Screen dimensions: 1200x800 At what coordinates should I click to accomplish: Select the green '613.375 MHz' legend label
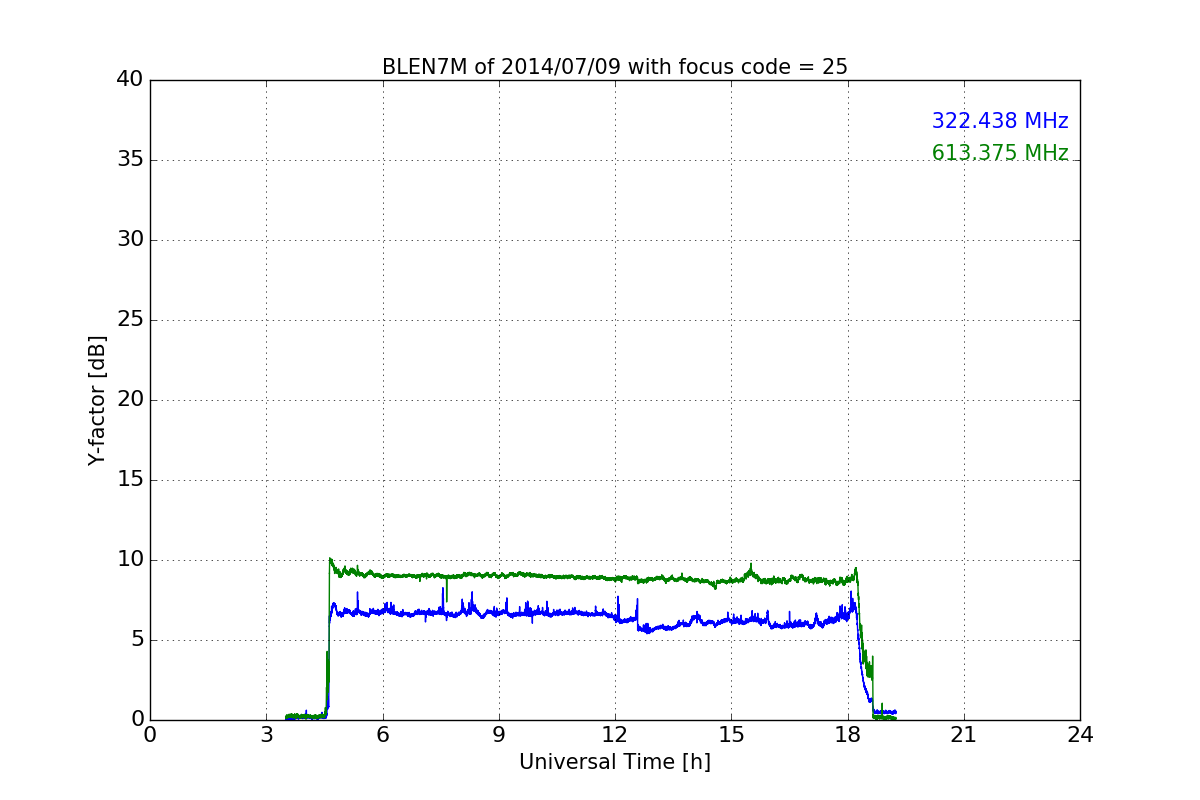coord(1000,153)
